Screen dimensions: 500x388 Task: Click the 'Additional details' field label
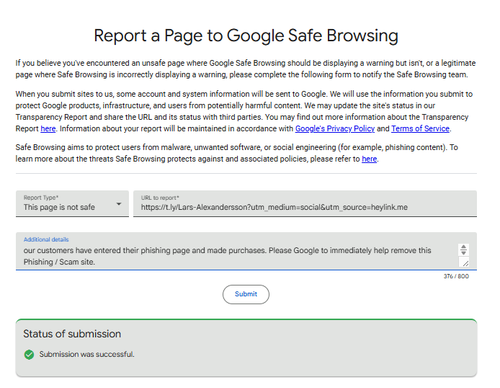[46, 239]
